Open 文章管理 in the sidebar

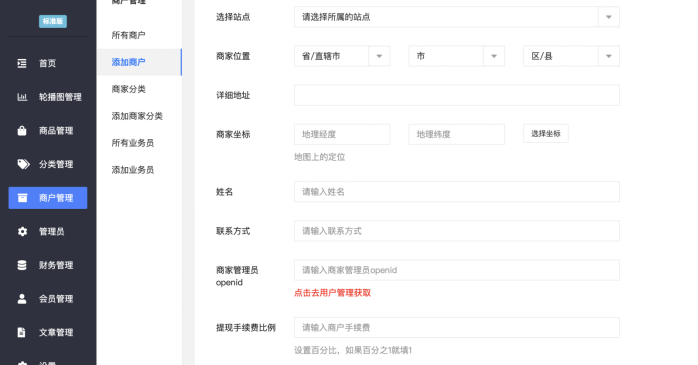(48, 332)
